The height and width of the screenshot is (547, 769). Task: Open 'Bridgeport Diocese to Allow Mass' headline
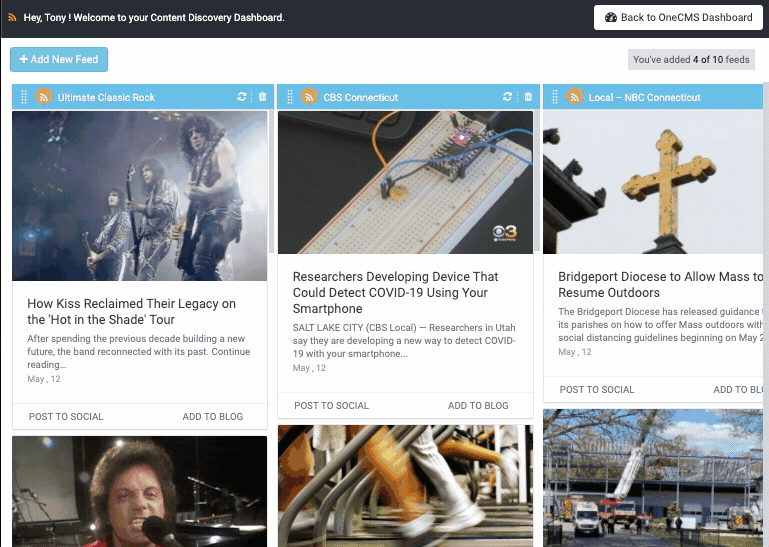coord(660,285)
